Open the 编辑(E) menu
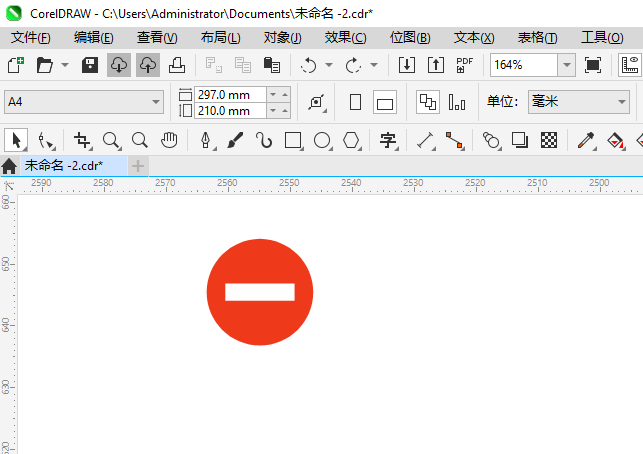 [x=93, y=38]
